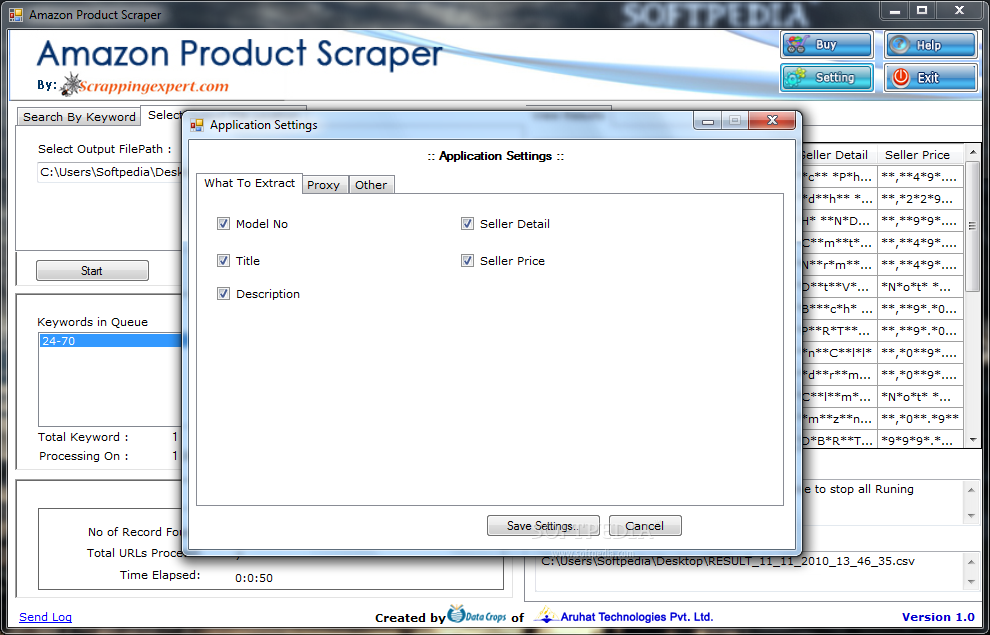Toggle the Seller Detail checkbox
This screenshot has width=990, height=635.
click(467, 223)
